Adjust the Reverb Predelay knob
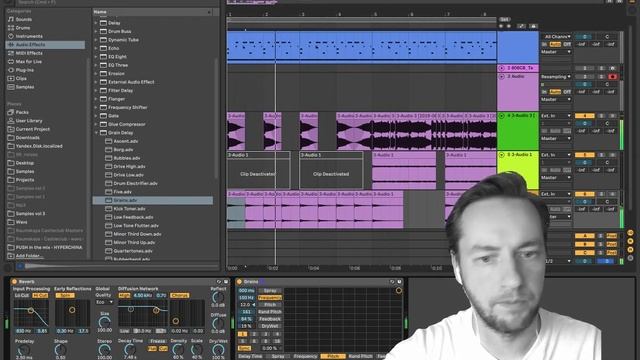640x360 pixels. click(24, 350)
